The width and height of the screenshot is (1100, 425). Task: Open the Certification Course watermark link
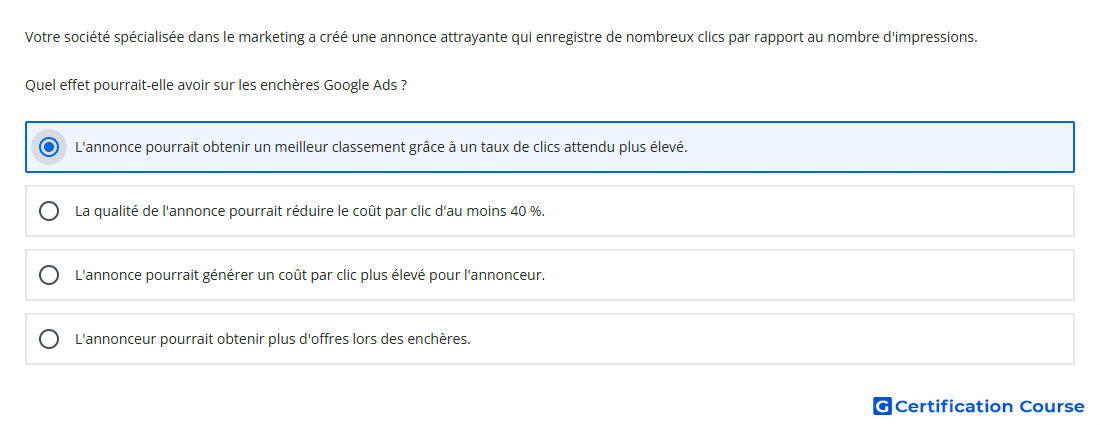[x=979, y=406]
